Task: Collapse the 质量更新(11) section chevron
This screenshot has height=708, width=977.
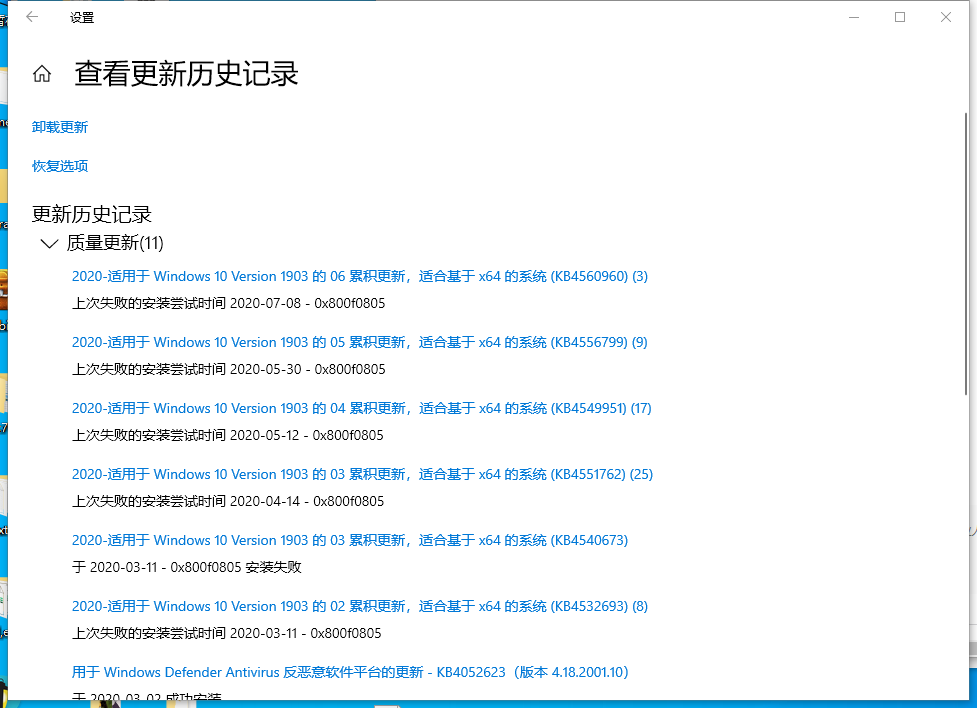Action: pos(48,243)
